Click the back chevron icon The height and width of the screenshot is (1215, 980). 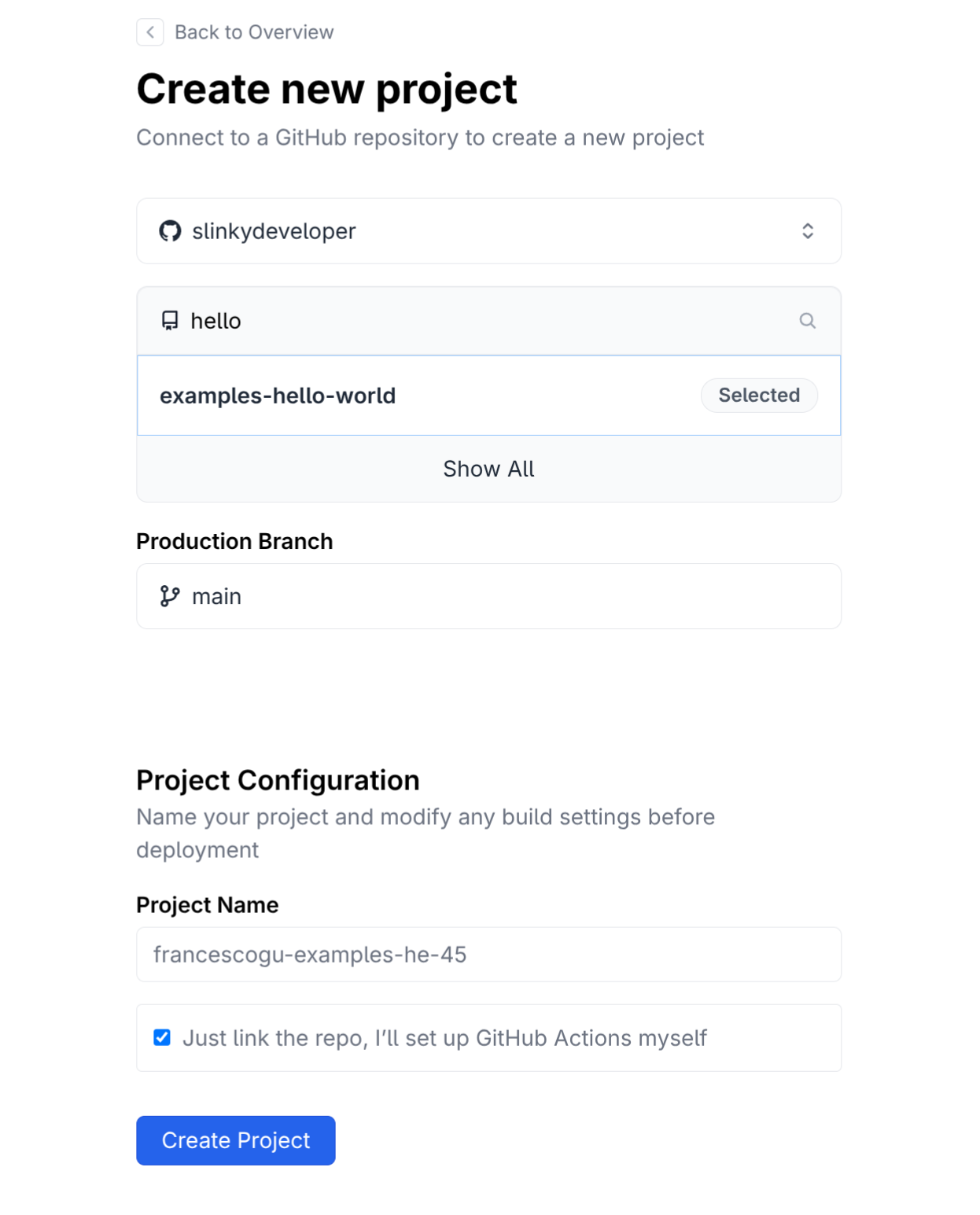(150, 32)
